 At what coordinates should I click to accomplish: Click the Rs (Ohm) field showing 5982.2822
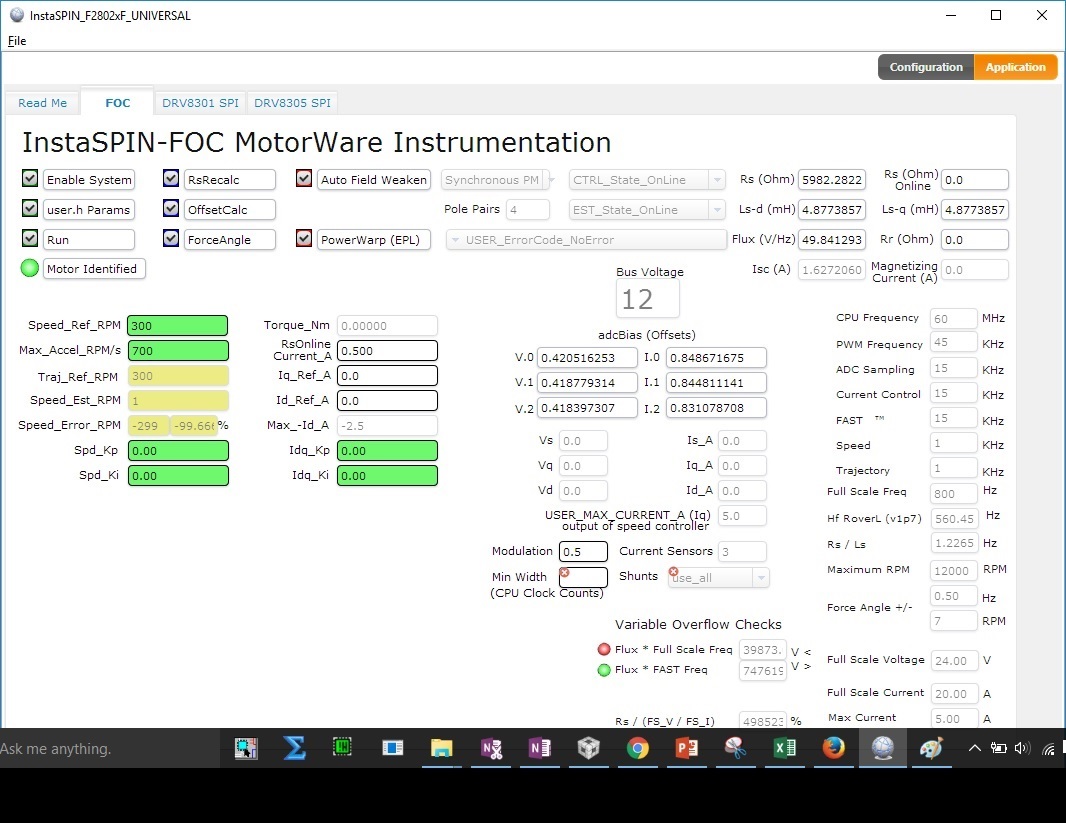pos(832,180)
